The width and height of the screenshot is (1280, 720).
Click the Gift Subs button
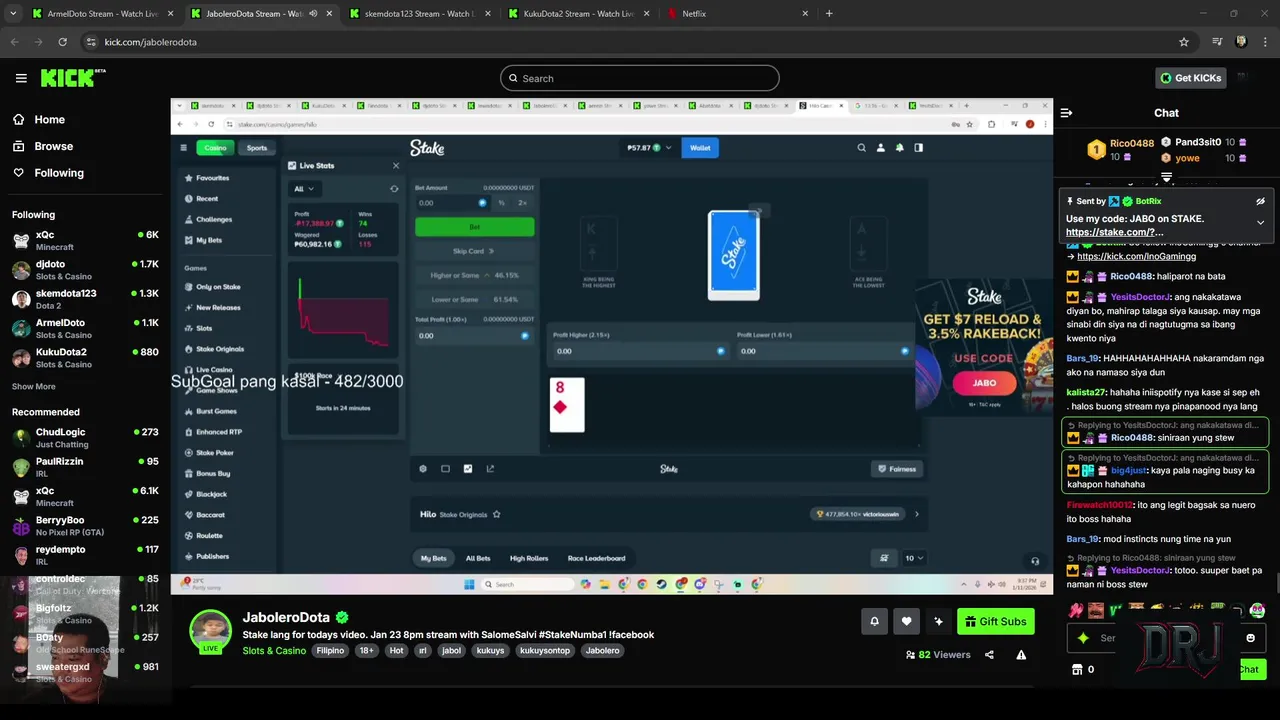[995, 621]
